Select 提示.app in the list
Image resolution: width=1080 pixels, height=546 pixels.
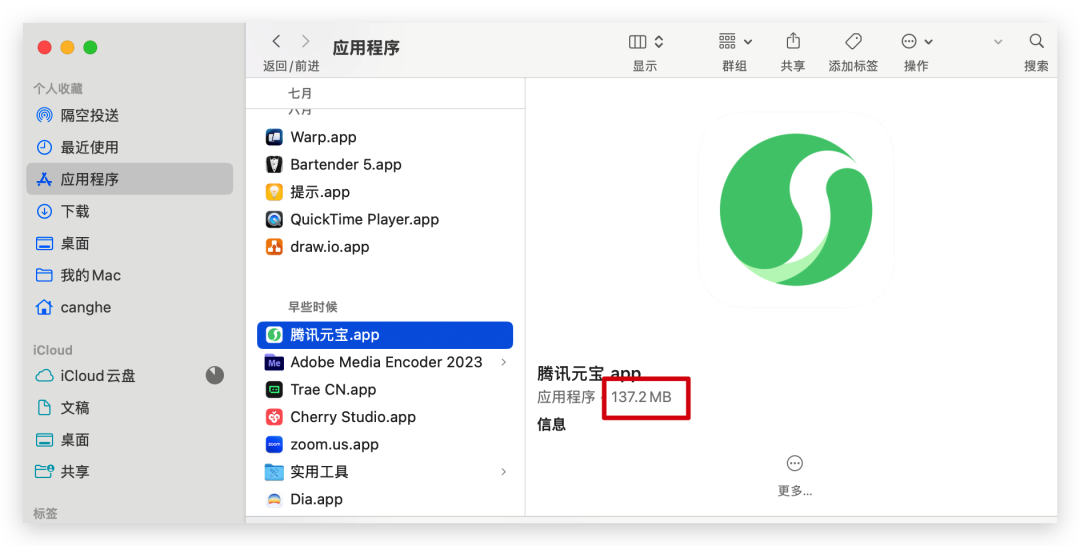tap(385, 192)
